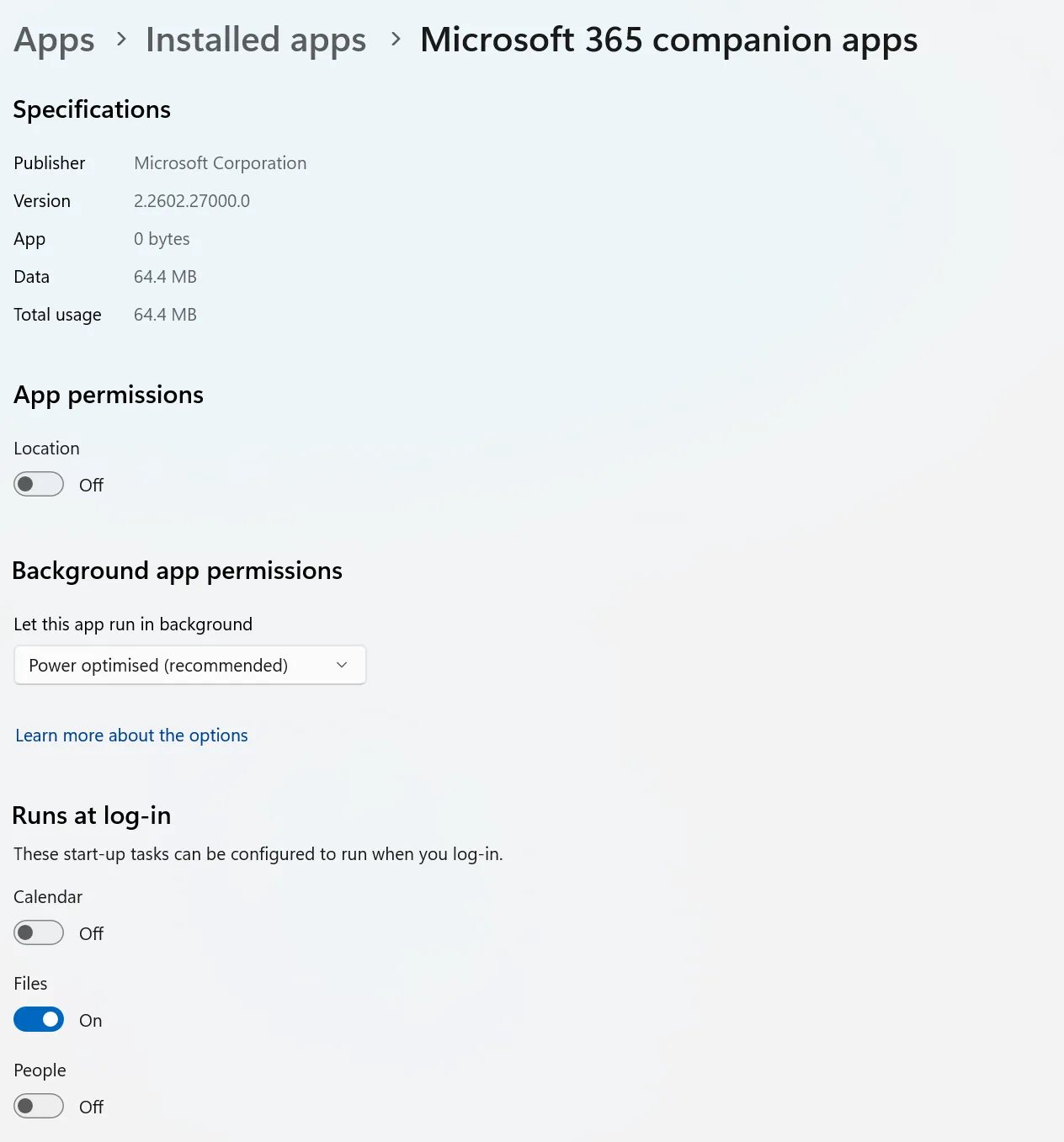This screenshot has height=1142, width=1064.
Task: Click the Runs at log-in heading
Action: tap(91, 815)
